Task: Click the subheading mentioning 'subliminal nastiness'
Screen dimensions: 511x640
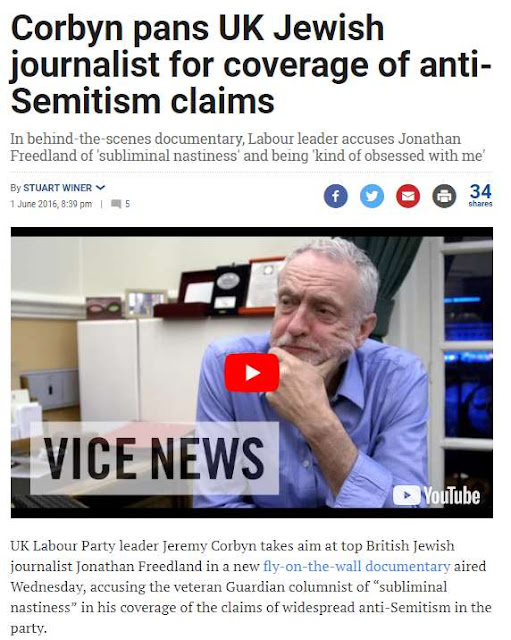Action: tap(248, 147)
